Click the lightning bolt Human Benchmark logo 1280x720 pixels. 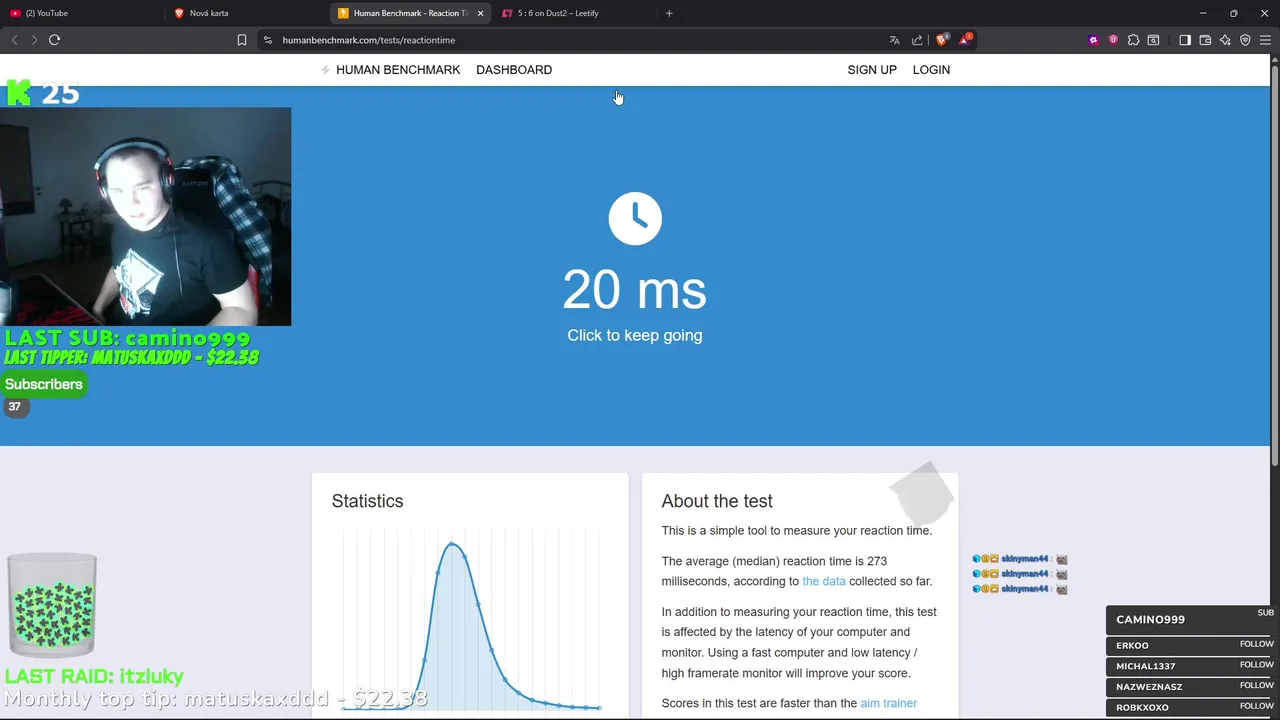(325, 70)
